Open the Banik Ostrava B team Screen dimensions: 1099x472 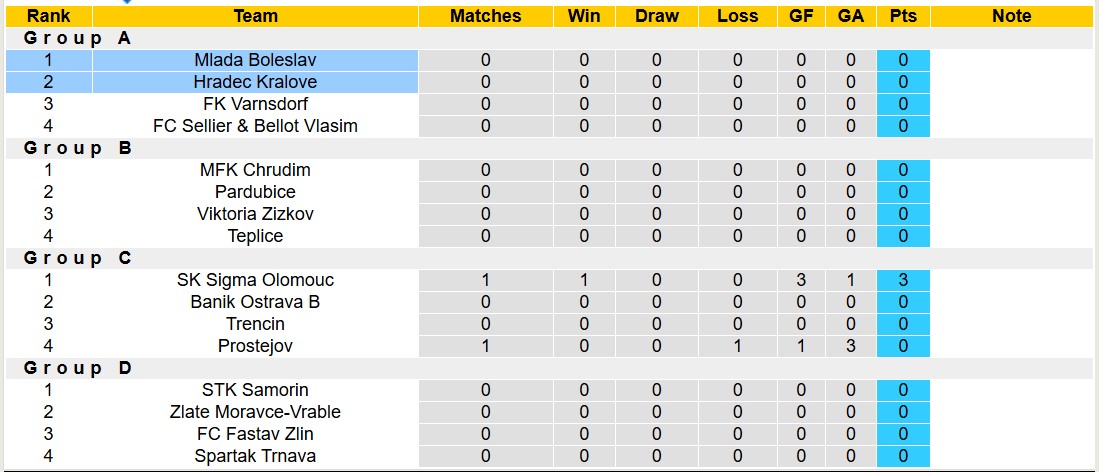point(255,302)
